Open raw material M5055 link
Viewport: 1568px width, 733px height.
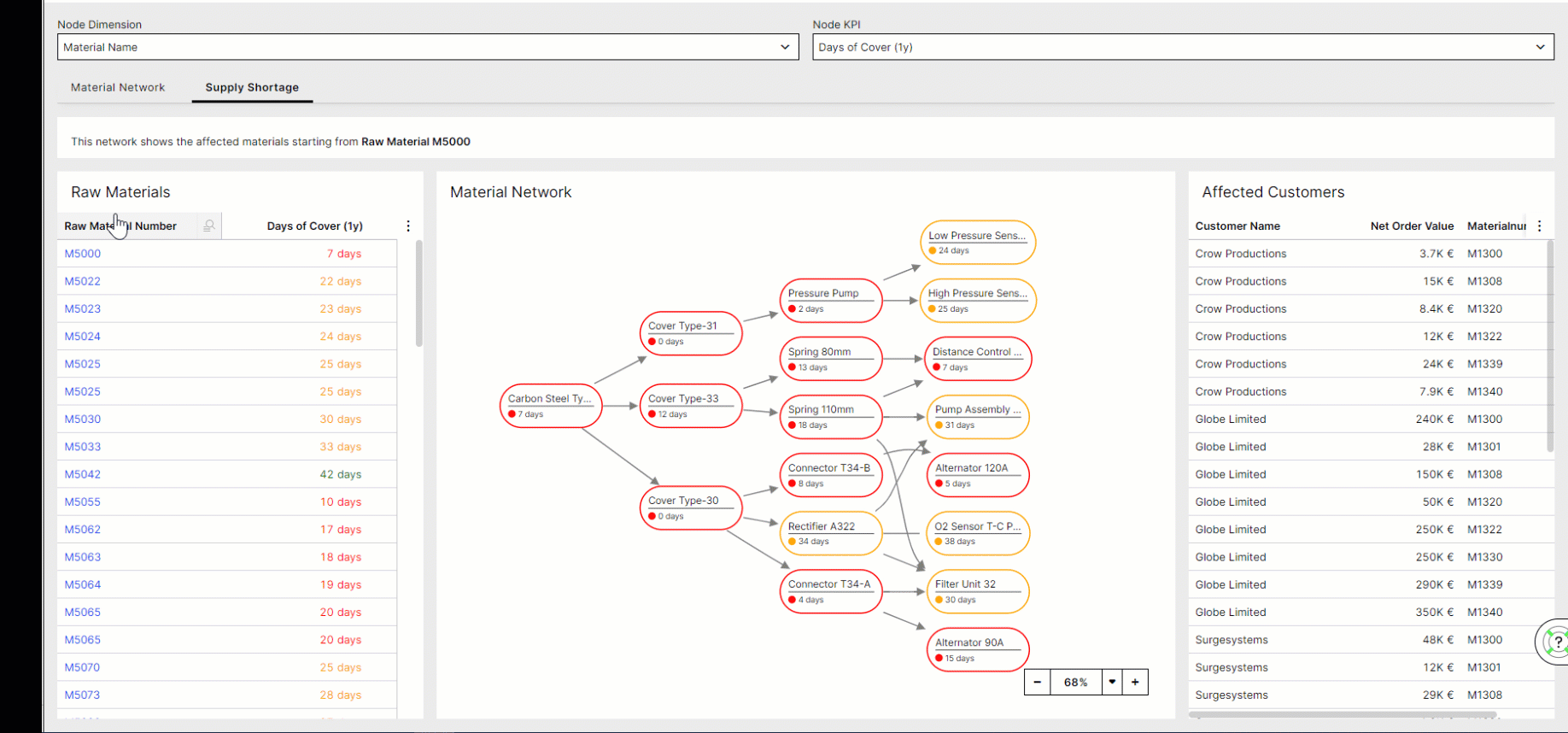(x=83, y=501)
